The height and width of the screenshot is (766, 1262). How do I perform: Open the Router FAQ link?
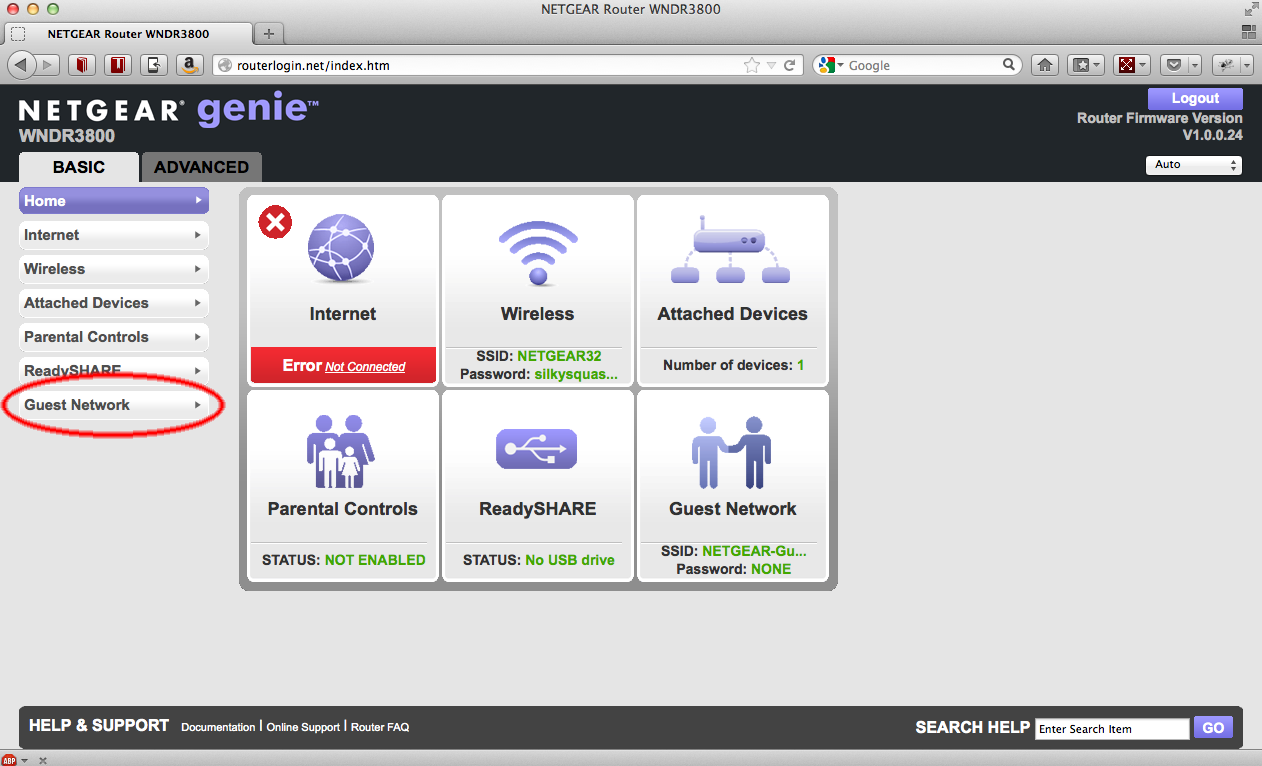(380, 727)
